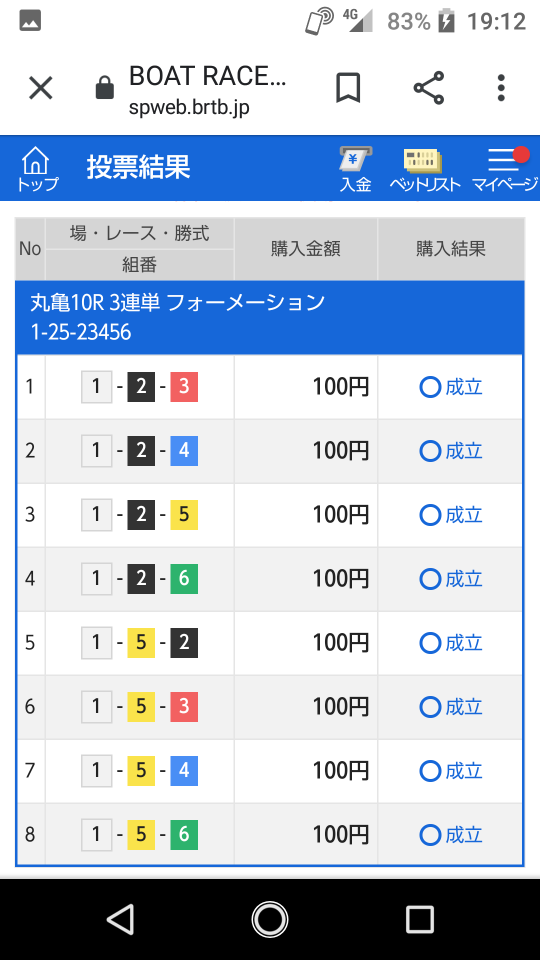
Task: Tap the browser bookmark icon
Action: [348, 88]
